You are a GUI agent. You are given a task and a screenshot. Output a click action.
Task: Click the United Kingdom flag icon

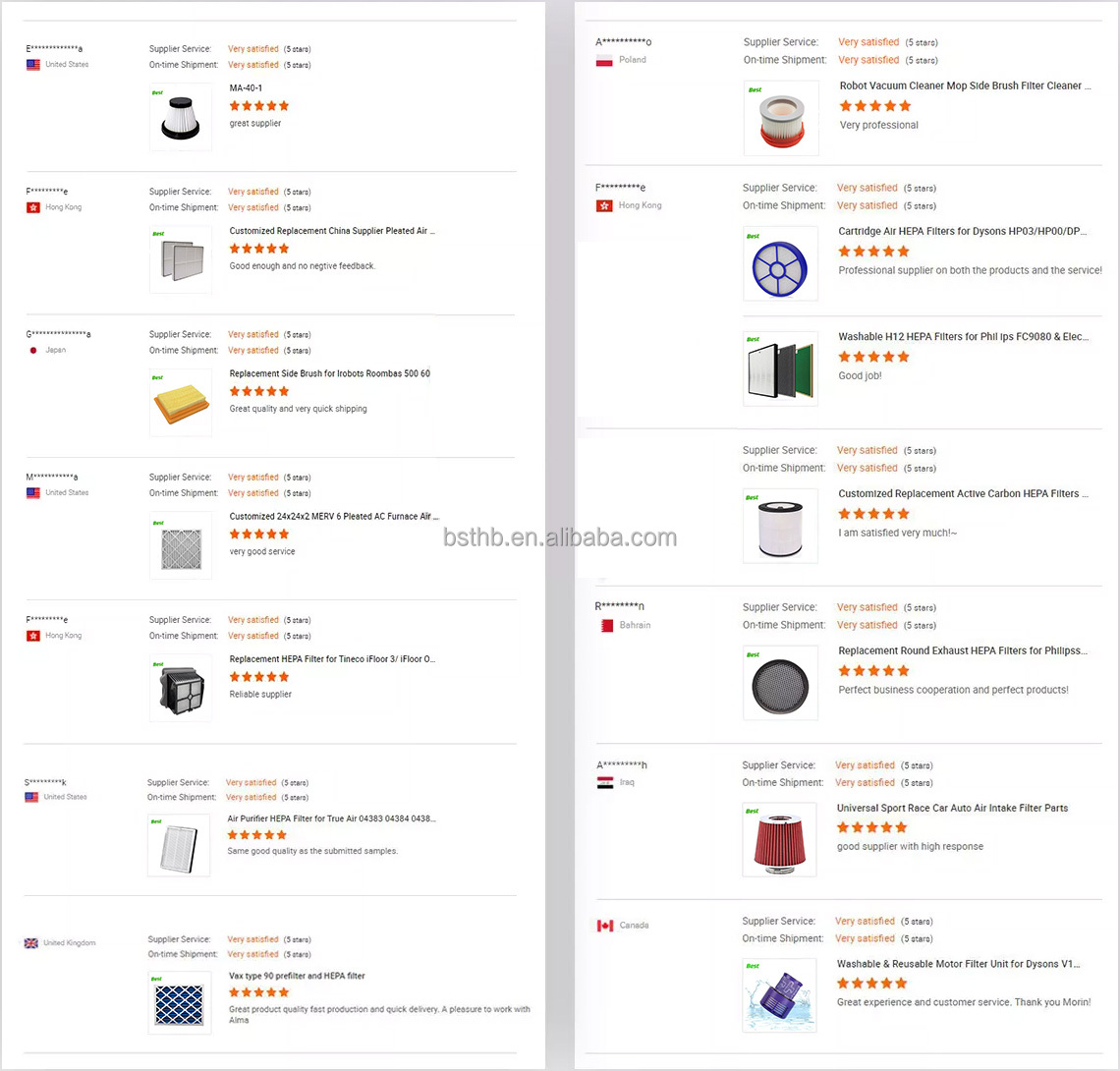[x=31, y=943]
